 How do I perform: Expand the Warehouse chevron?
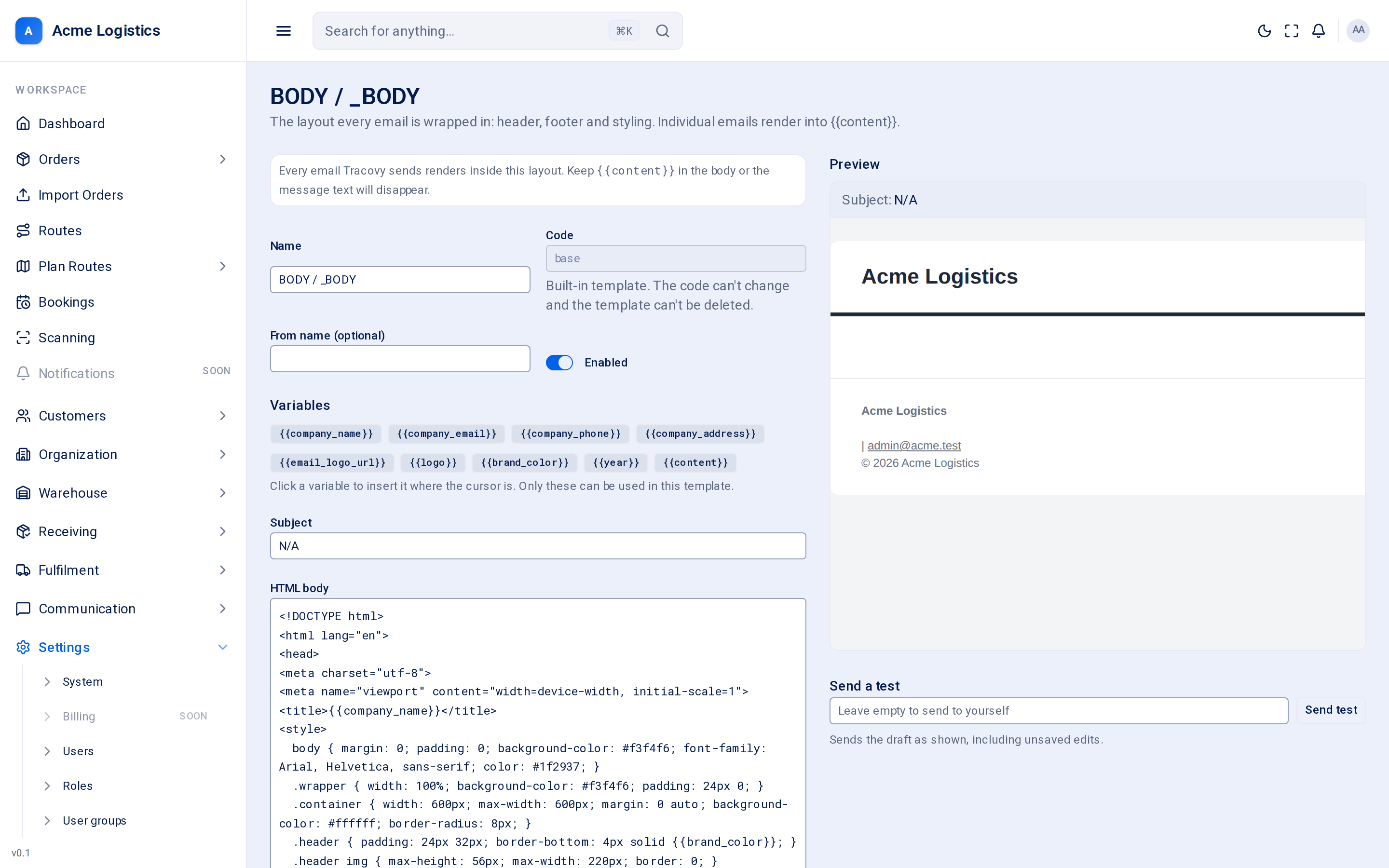point(223,492)
